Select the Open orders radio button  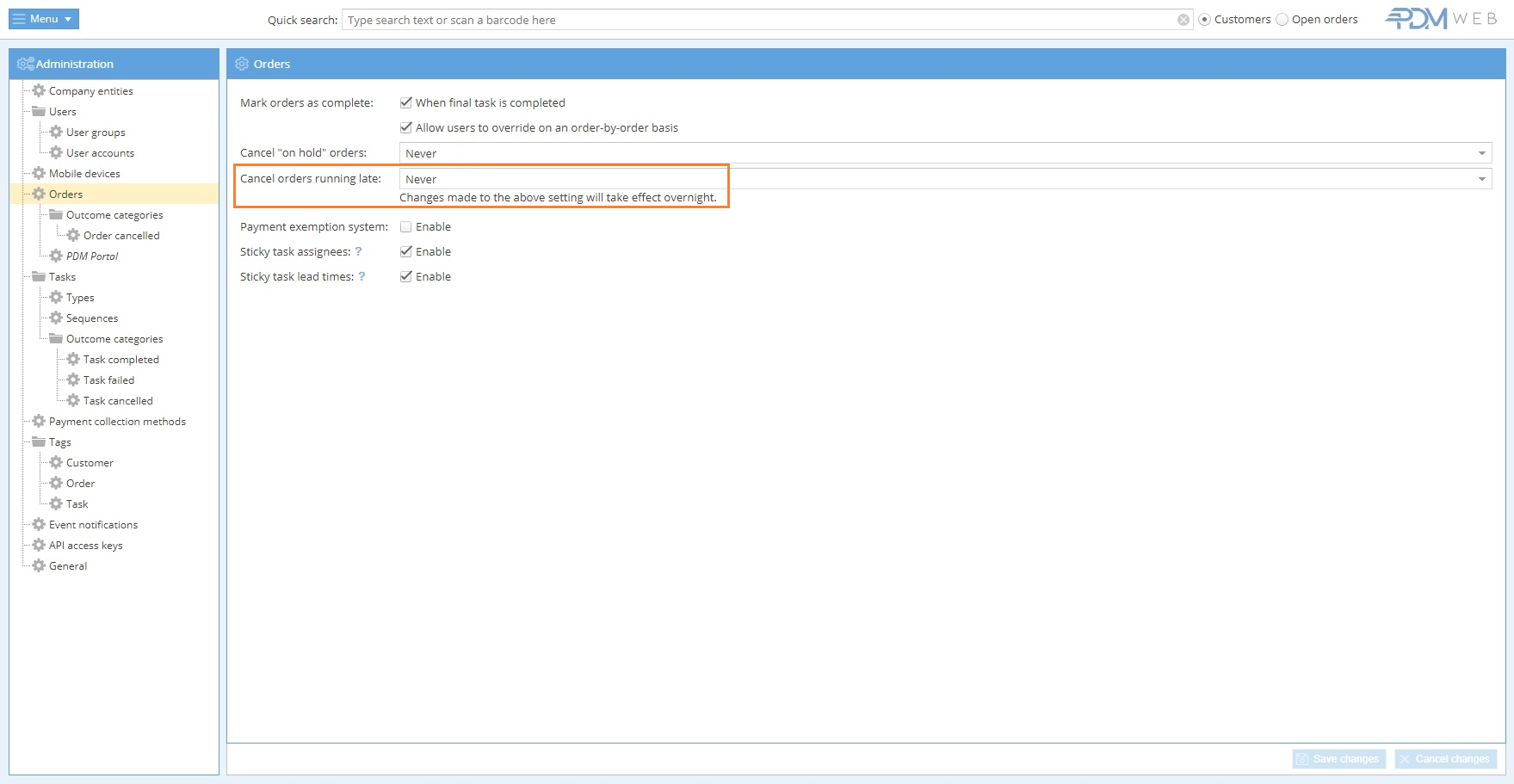point(1282,20)
